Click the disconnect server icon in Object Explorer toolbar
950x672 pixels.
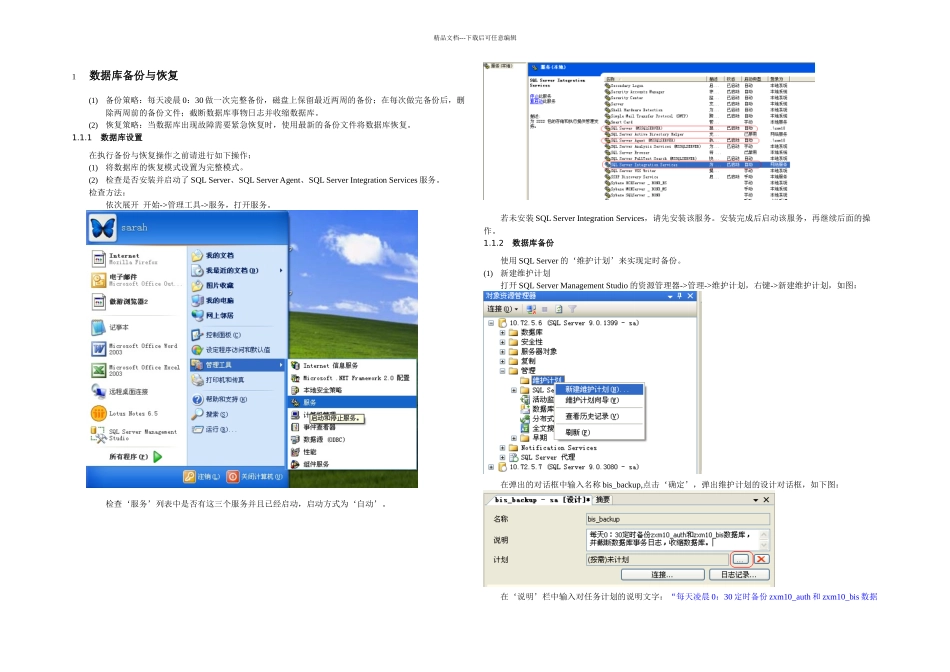[531, 309]
